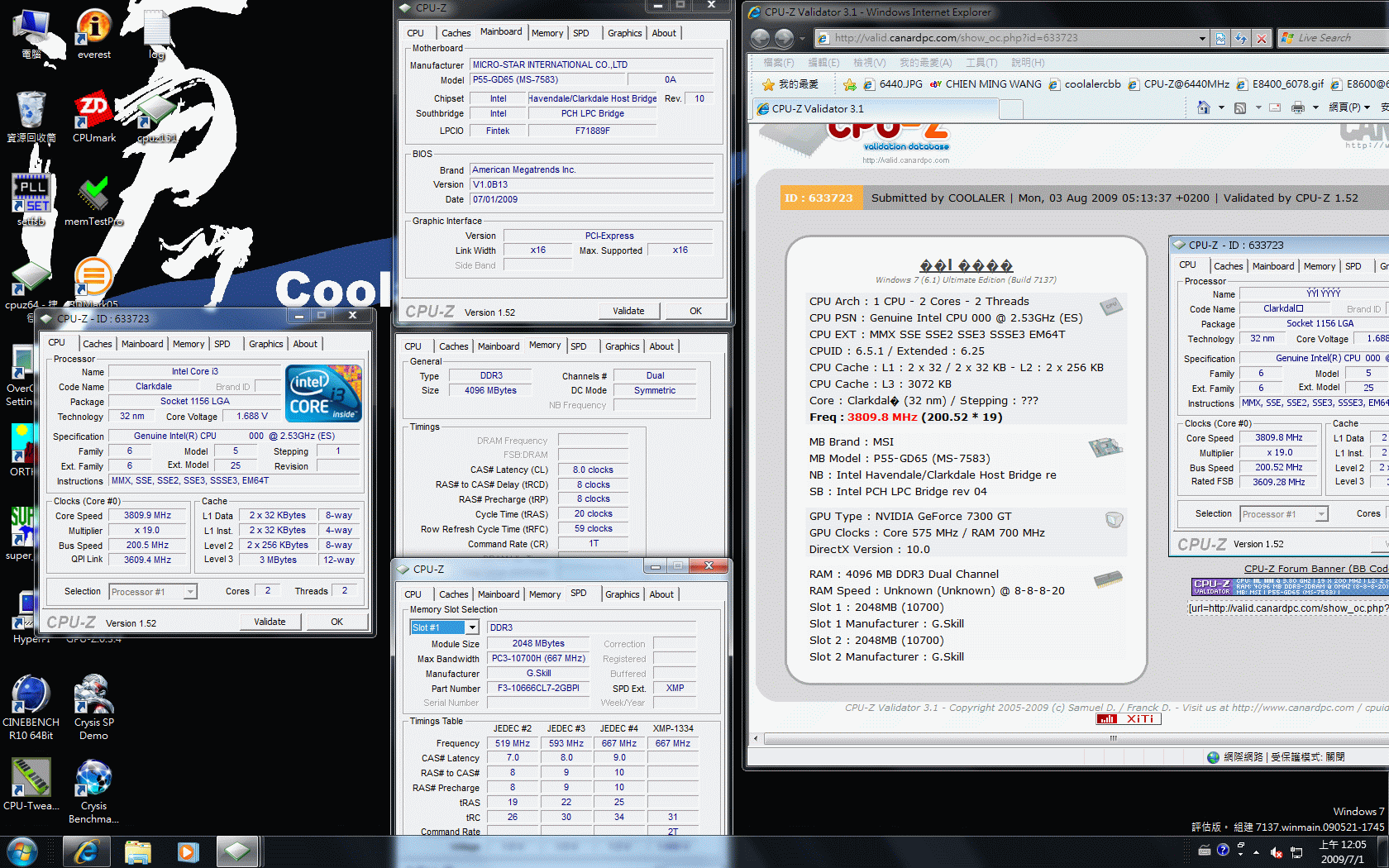
Task: Select the CPU-Z taskbar button
Action: (x=236, y=851)
